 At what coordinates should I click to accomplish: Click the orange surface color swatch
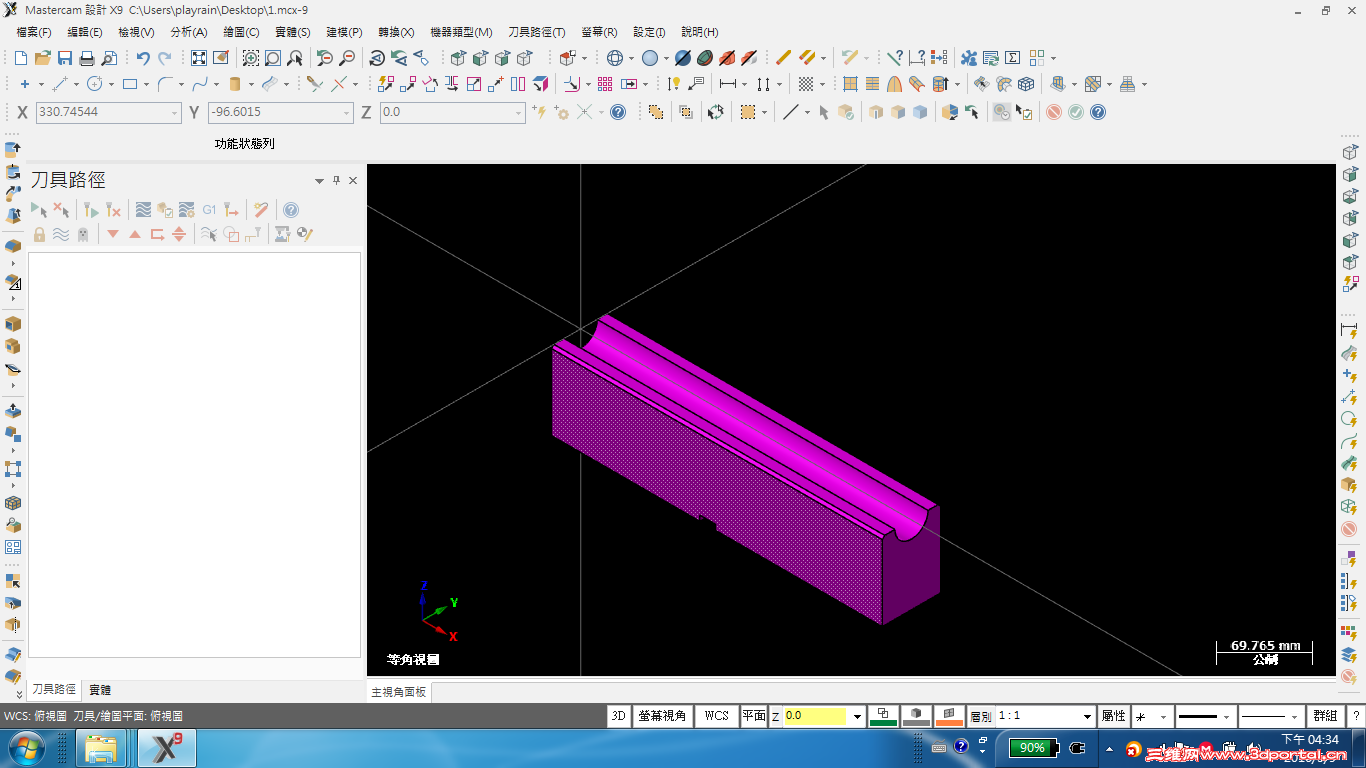(x=949, y=716)
